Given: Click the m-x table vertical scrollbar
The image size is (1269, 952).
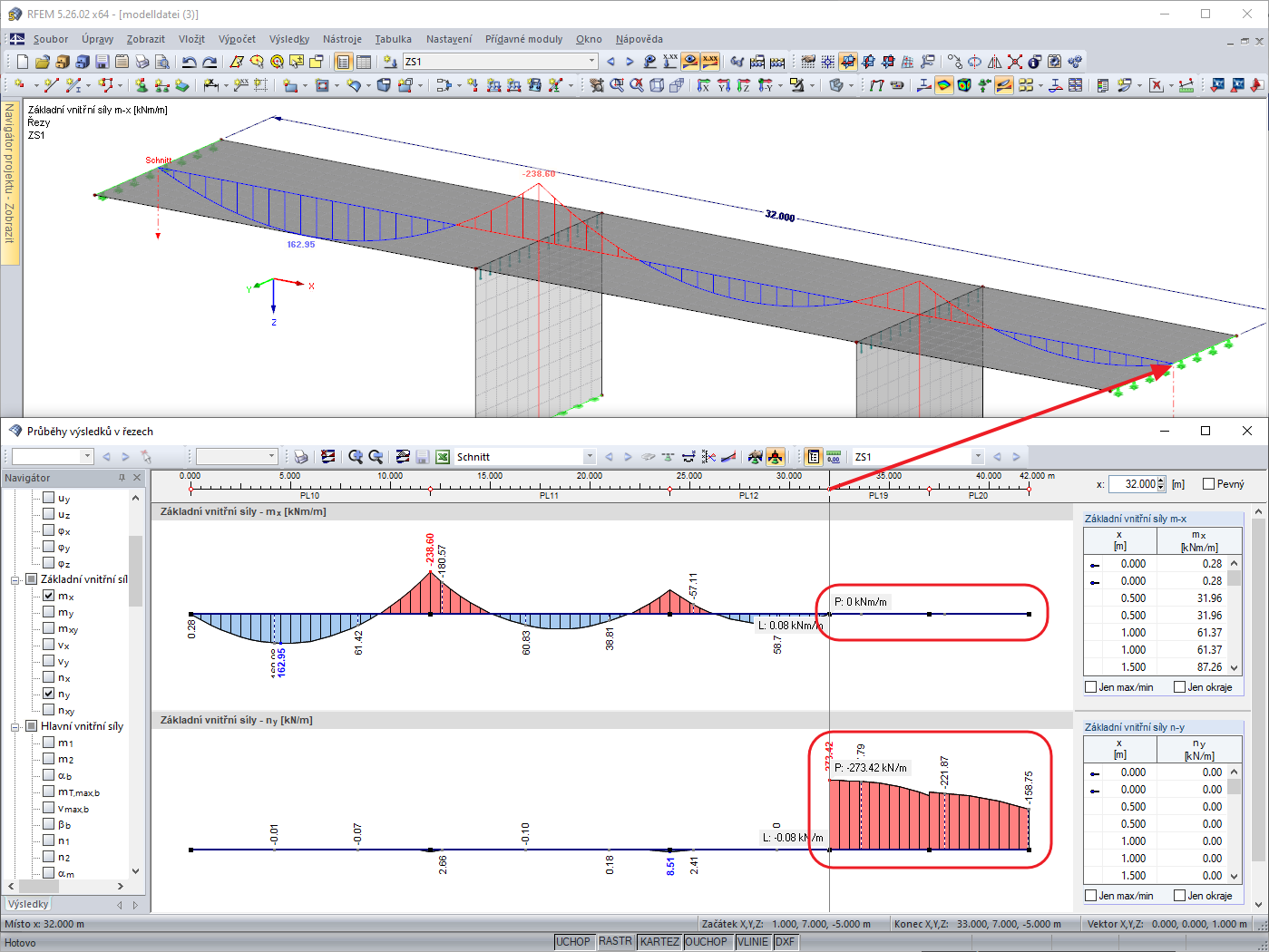Looking at the screenshot, I should coord(1235,616).
